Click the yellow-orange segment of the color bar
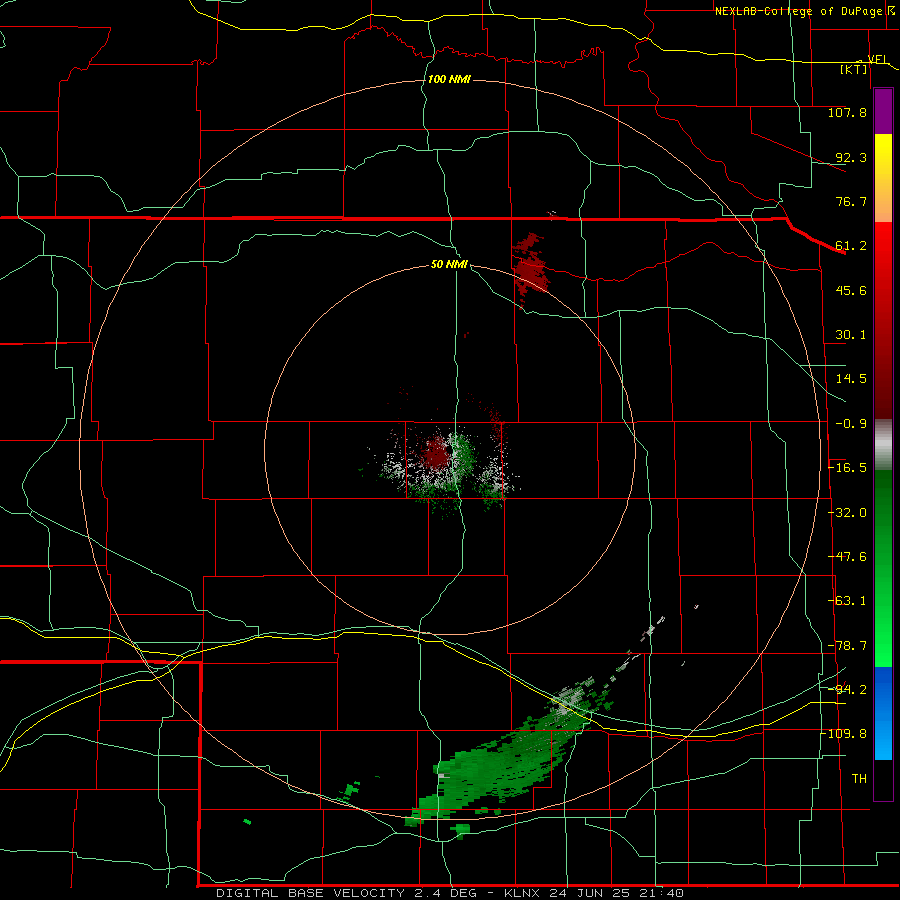 [883, 178]
